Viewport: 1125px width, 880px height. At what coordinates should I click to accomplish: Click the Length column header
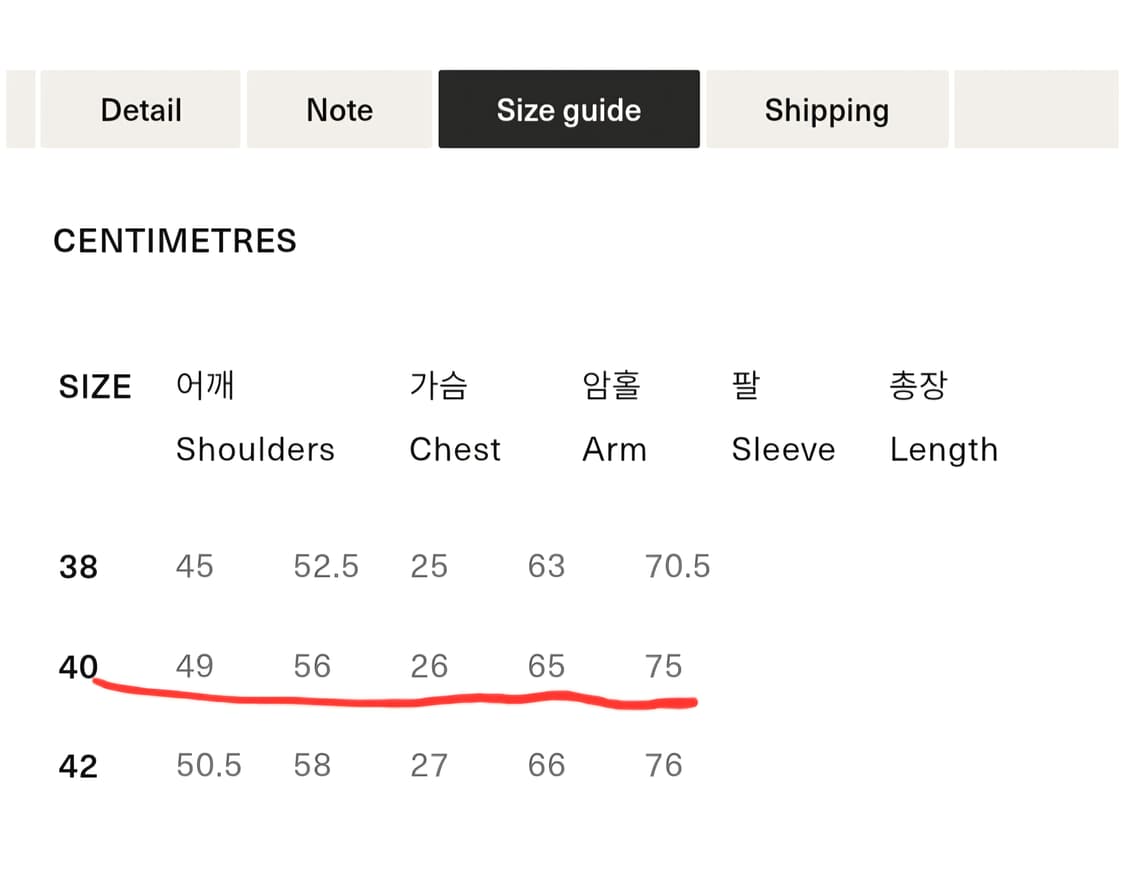pos(943,449)
